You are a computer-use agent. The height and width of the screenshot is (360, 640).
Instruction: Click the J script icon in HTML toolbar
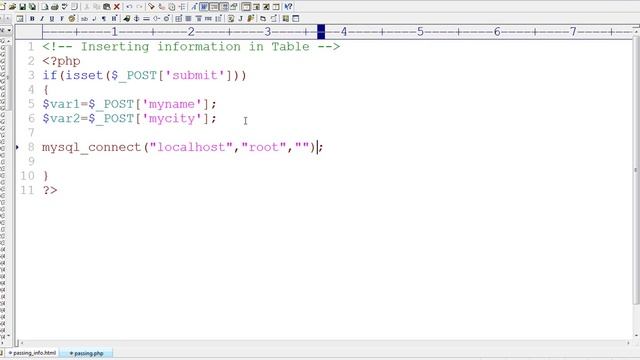pyautogui.click(x=240, y=19)
